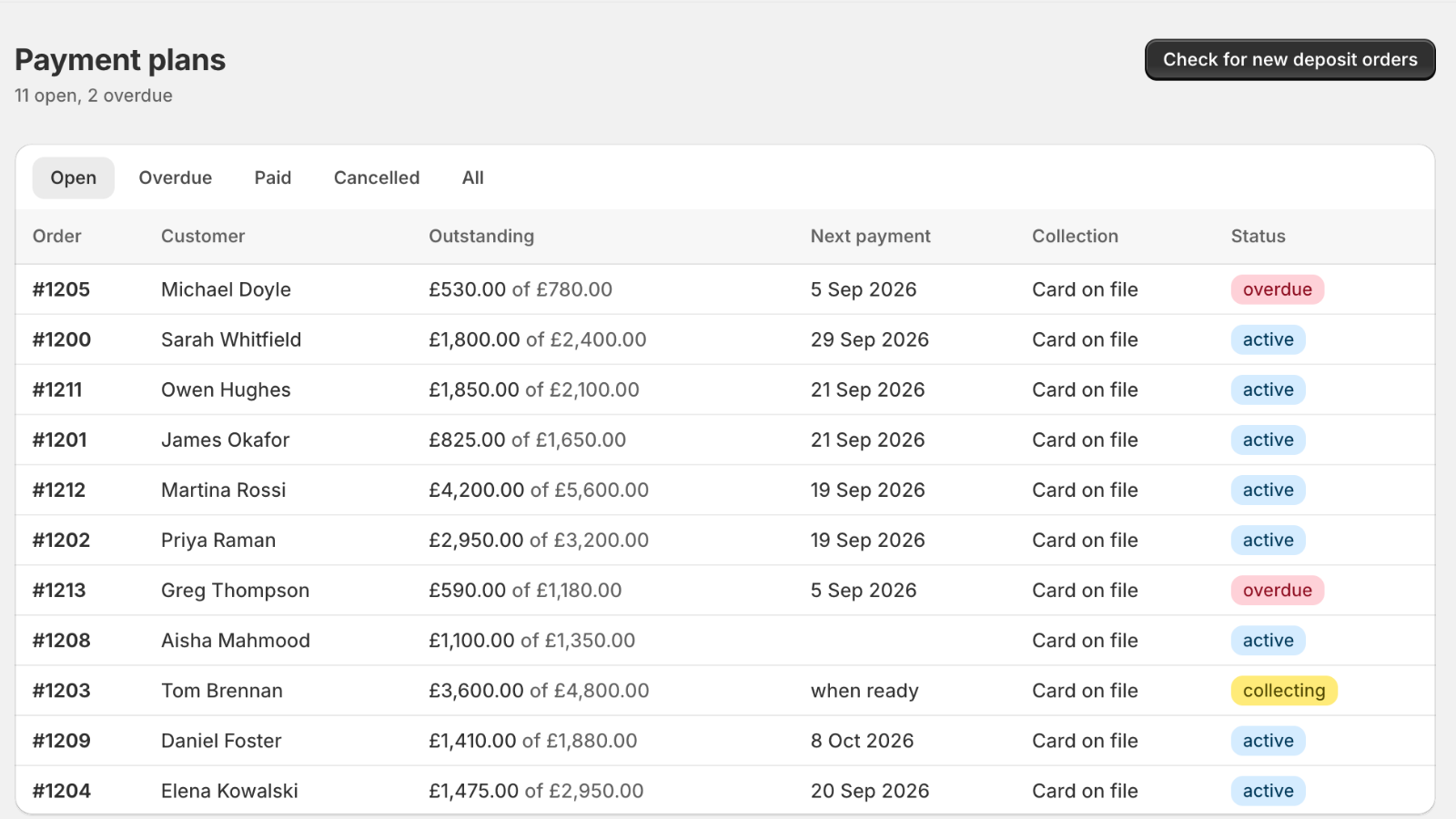
Task: Click customer name Owen Hughes
Action: point(226,389)
